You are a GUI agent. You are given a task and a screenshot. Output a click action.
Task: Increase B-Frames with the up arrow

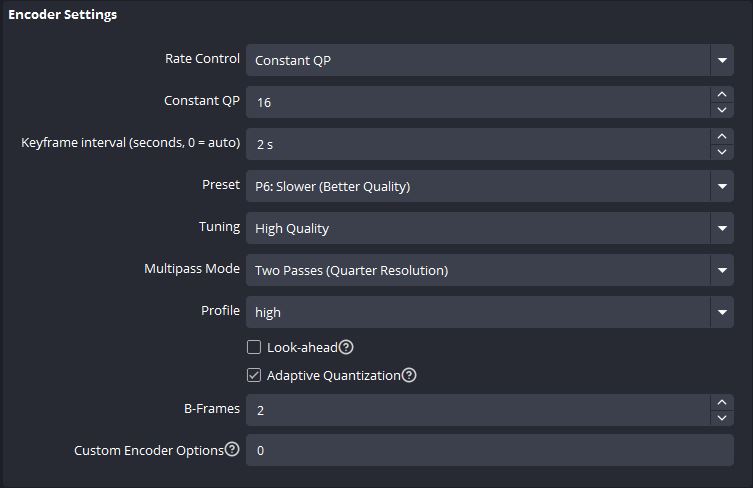(x=722, y=403)
